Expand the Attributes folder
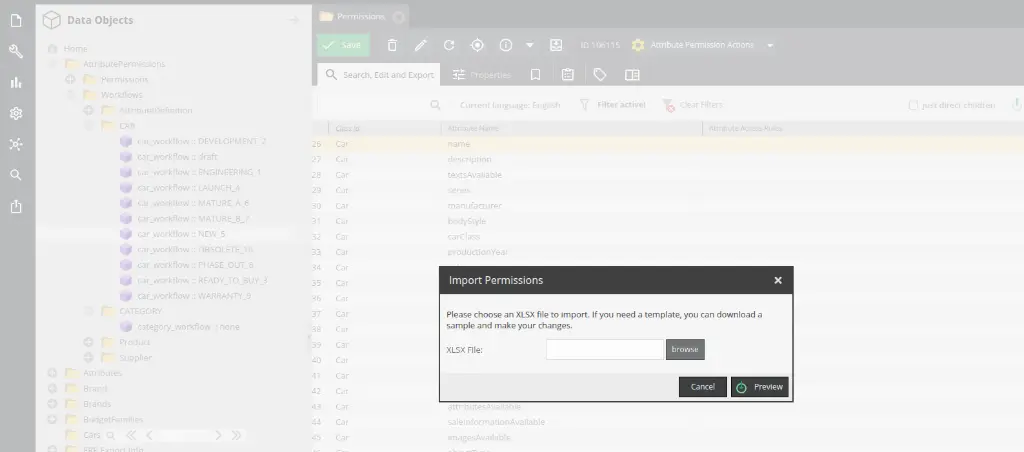This screenshot has height=452, width=1024. click(x=52, y=373)
